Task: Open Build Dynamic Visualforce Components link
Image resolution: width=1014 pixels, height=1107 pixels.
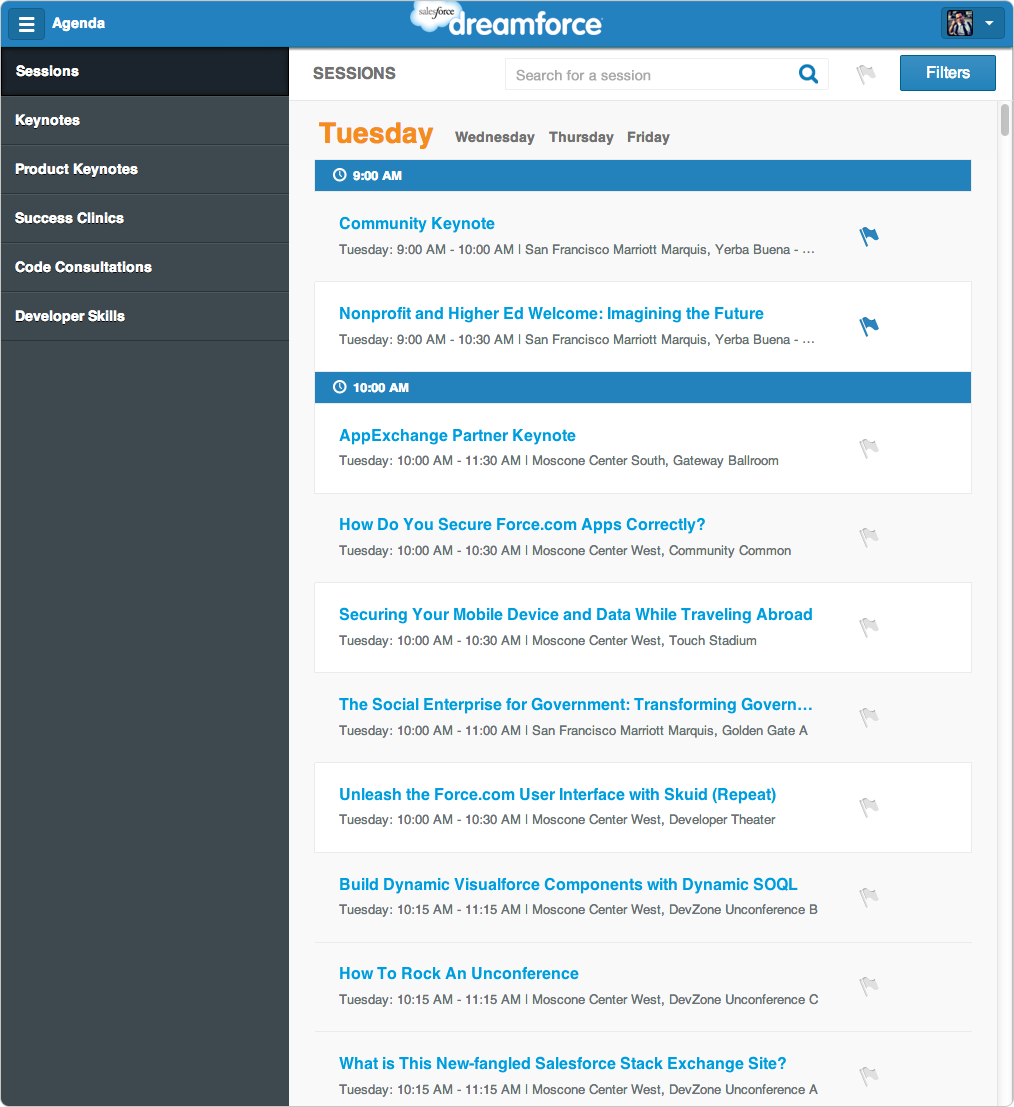Action: tap(568, 885)
